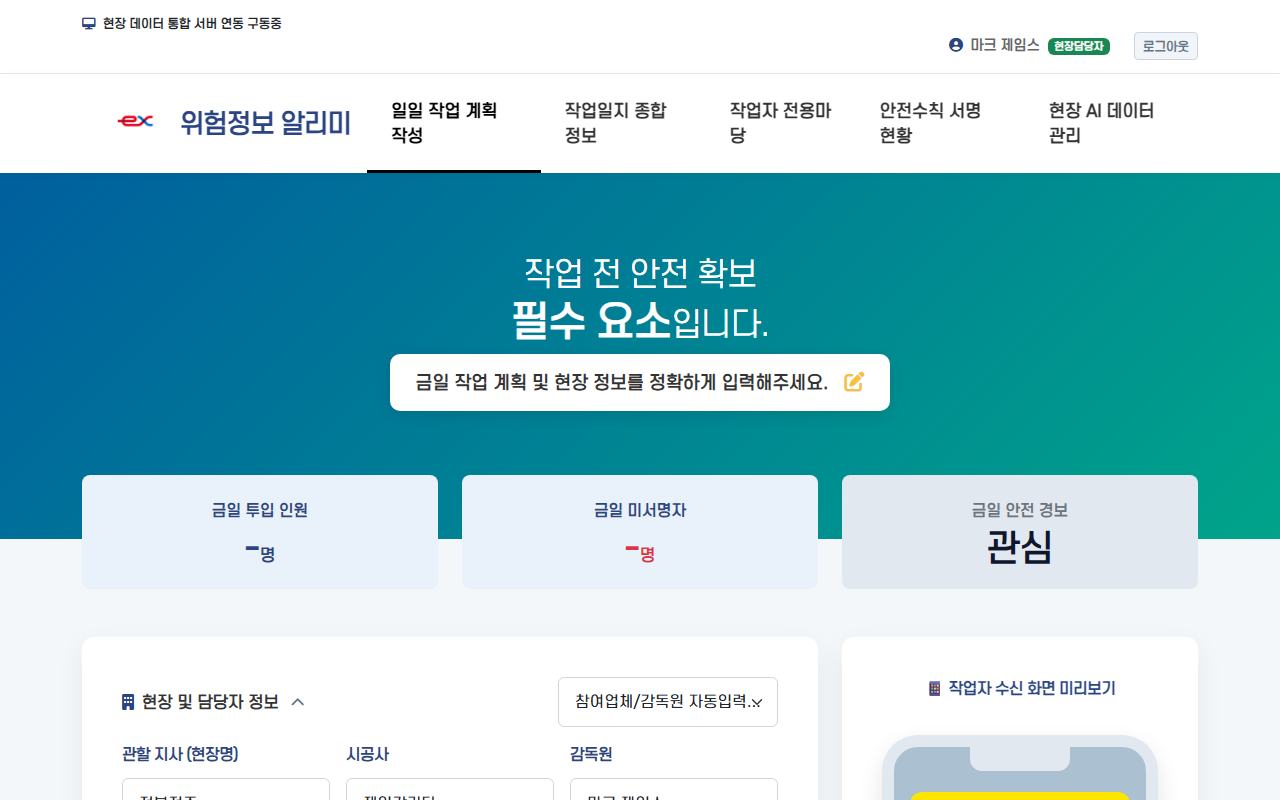1280x800 pixels.
Task: Click the 마크 제임스 user name
Action: [1005, 45]
